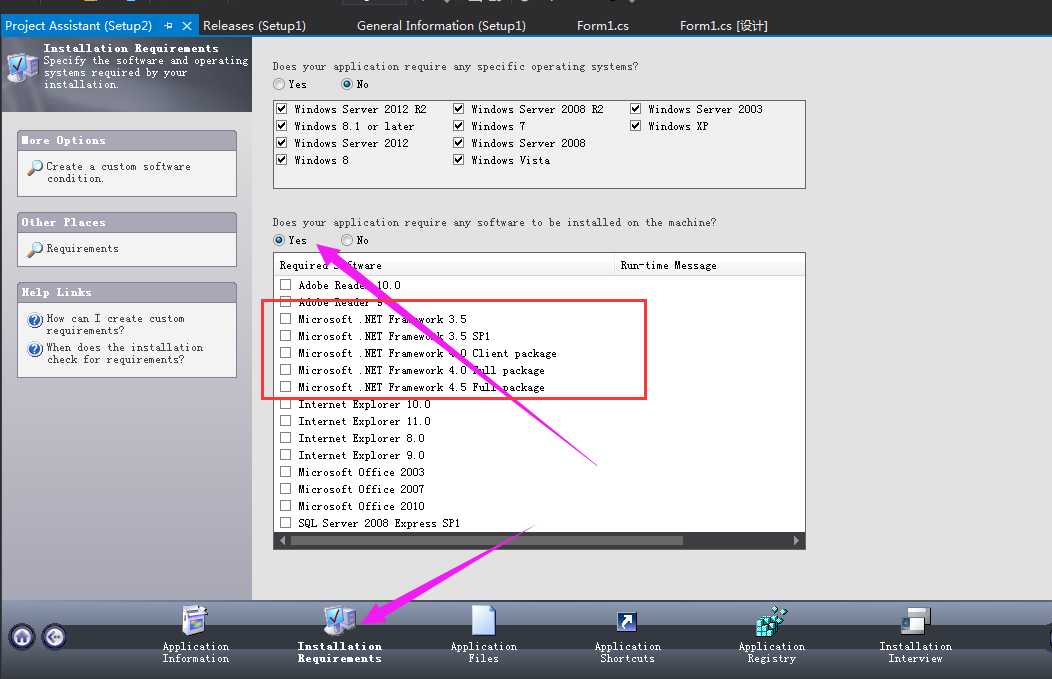
Task: Uncheck the Windows Server 2012 checkbox
Action: click(282, 143)
